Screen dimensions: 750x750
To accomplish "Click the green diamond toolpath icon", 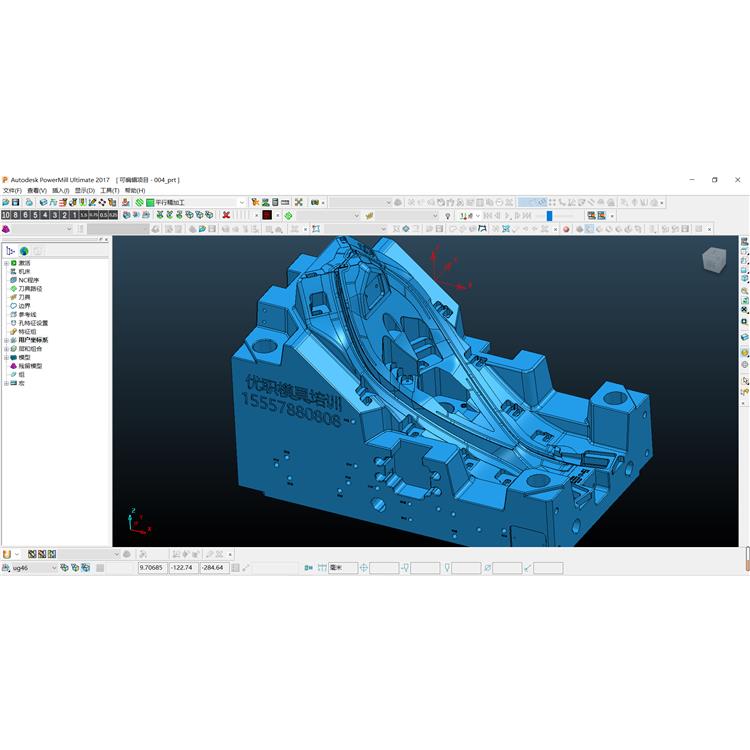I will [x=288, y=216].
